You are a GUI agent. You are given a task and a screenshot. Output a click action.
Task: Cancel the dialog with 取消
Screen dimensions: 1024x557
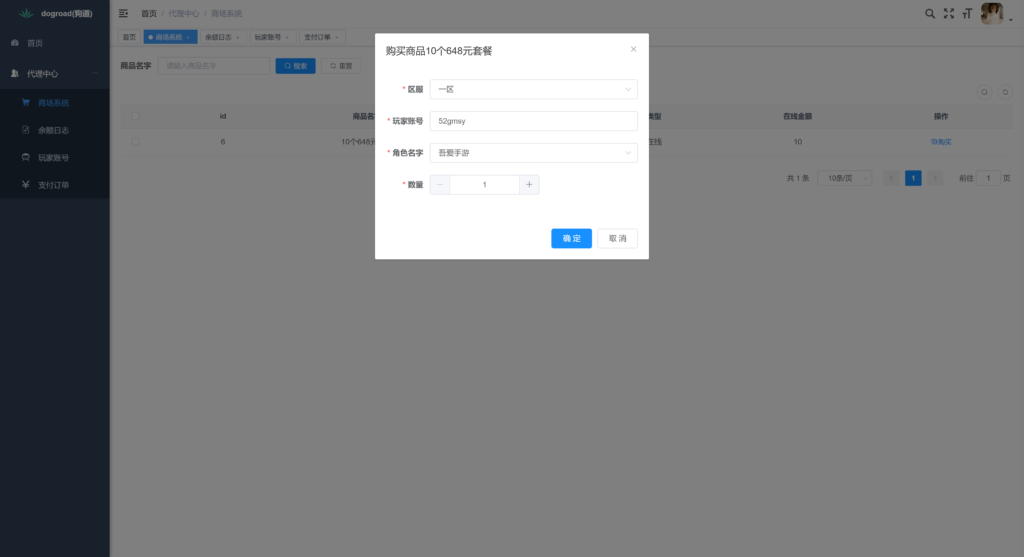point(617,238)
